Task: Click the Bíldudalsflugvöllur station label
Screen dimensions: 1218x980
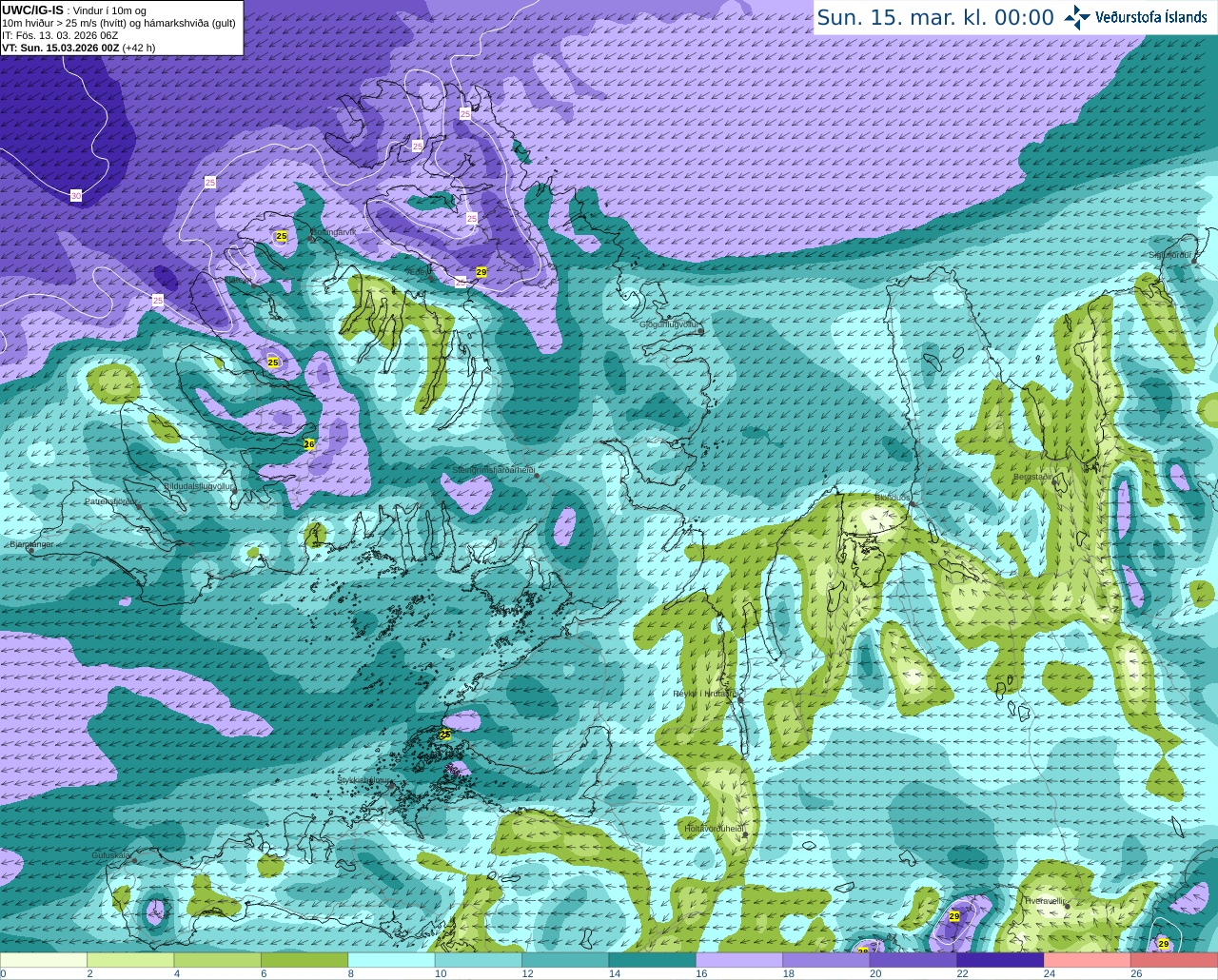Action: click(x=199, y=485)
